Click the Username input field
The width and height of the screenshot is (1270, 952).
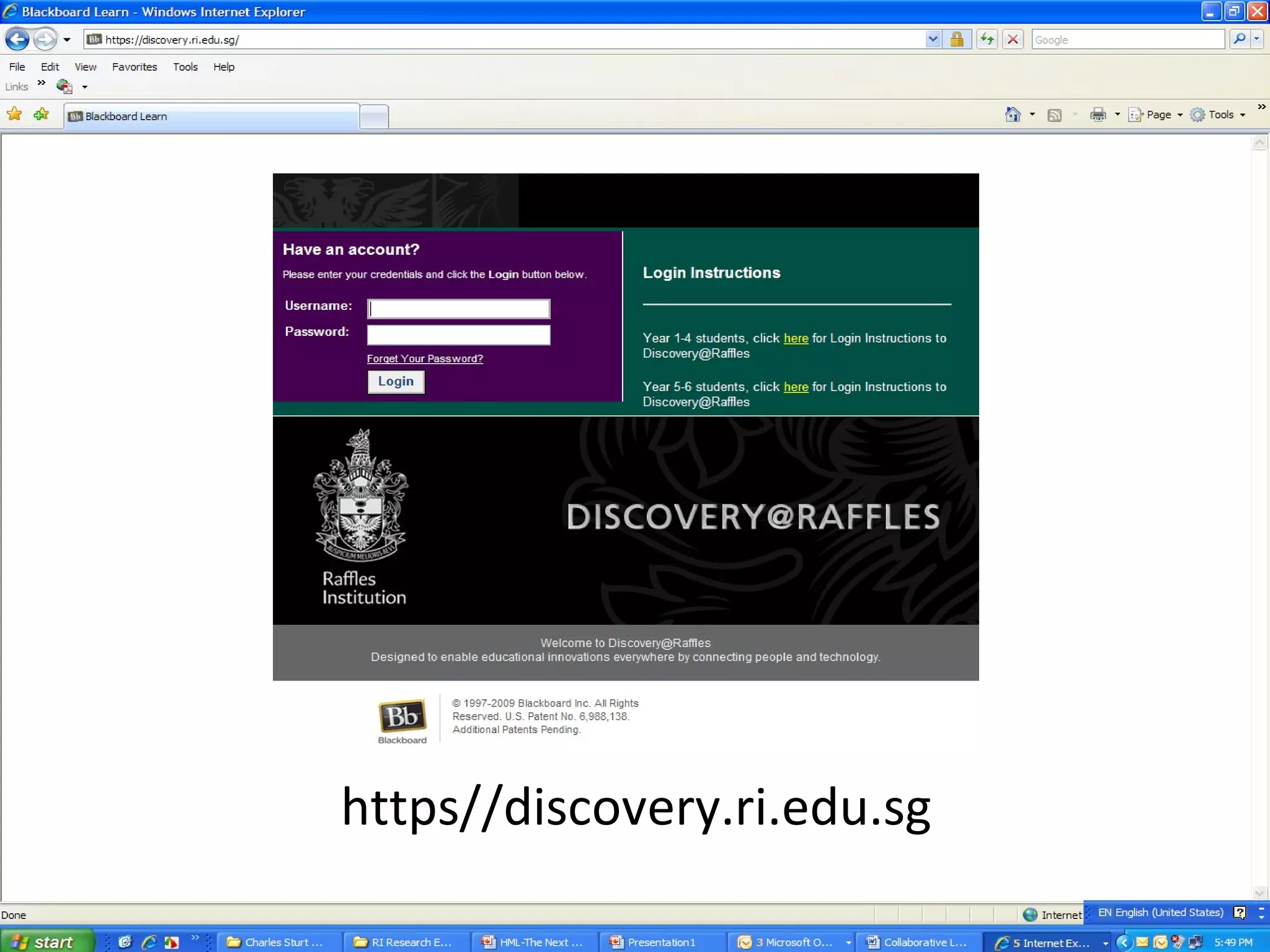[x=458, y=309]
